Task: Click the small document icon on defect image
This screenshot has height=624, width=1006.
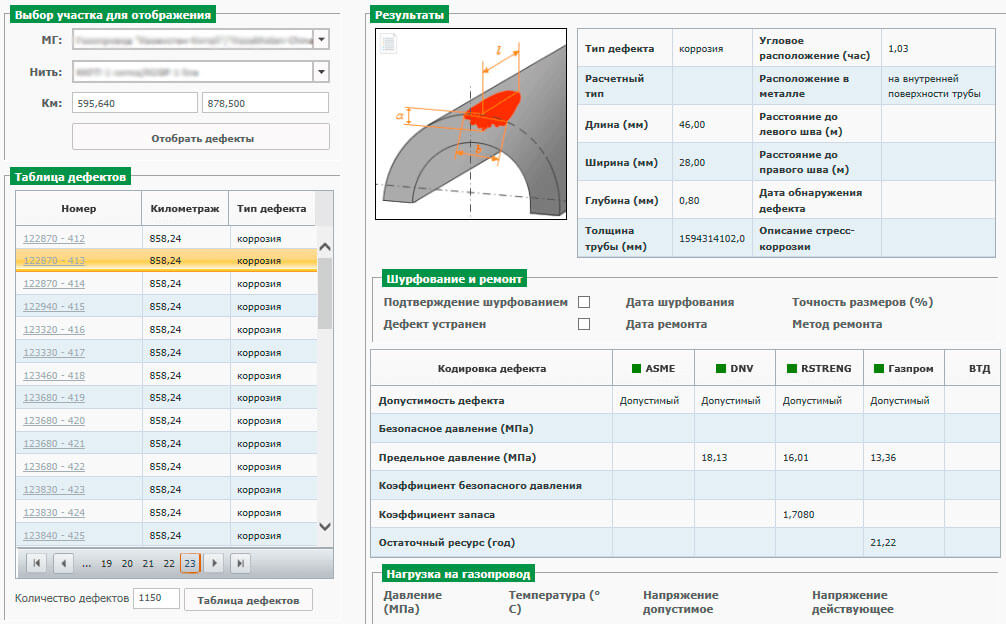Action: [389, 44]
